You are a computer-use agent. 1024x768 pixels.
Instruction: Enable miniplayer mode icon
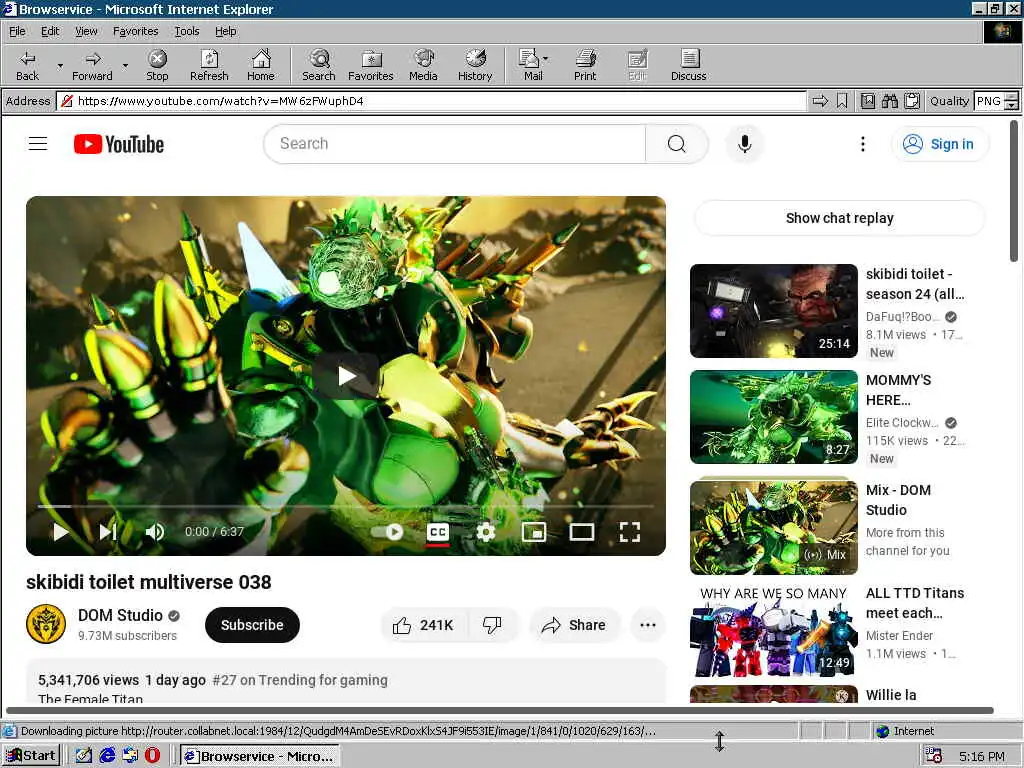point(534,532)
